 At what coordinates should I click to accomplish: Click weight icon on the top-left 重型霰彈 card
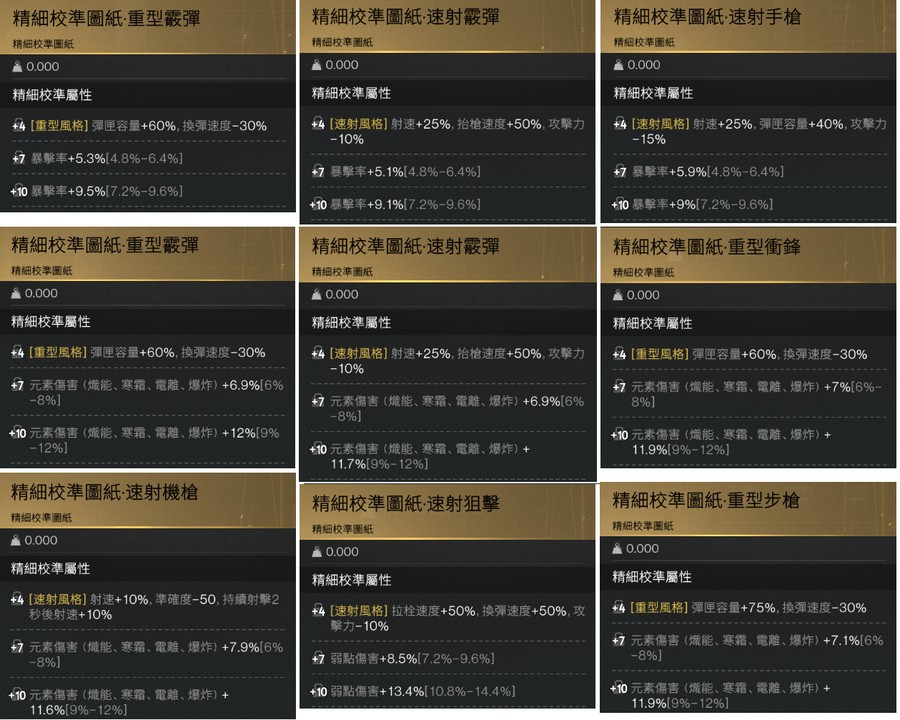(17, 67)
